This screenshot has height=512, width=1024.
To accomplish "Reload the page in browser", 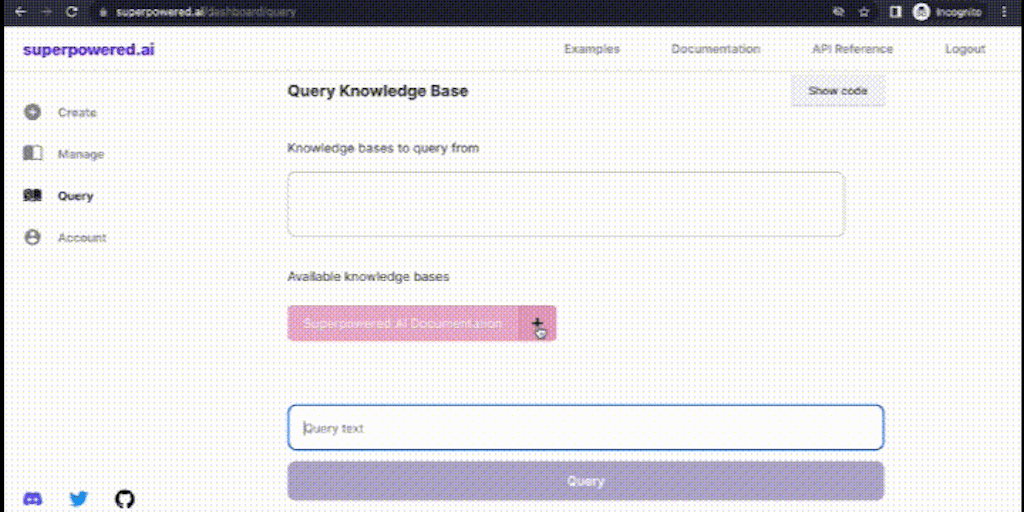I will (x=71, y=12).
